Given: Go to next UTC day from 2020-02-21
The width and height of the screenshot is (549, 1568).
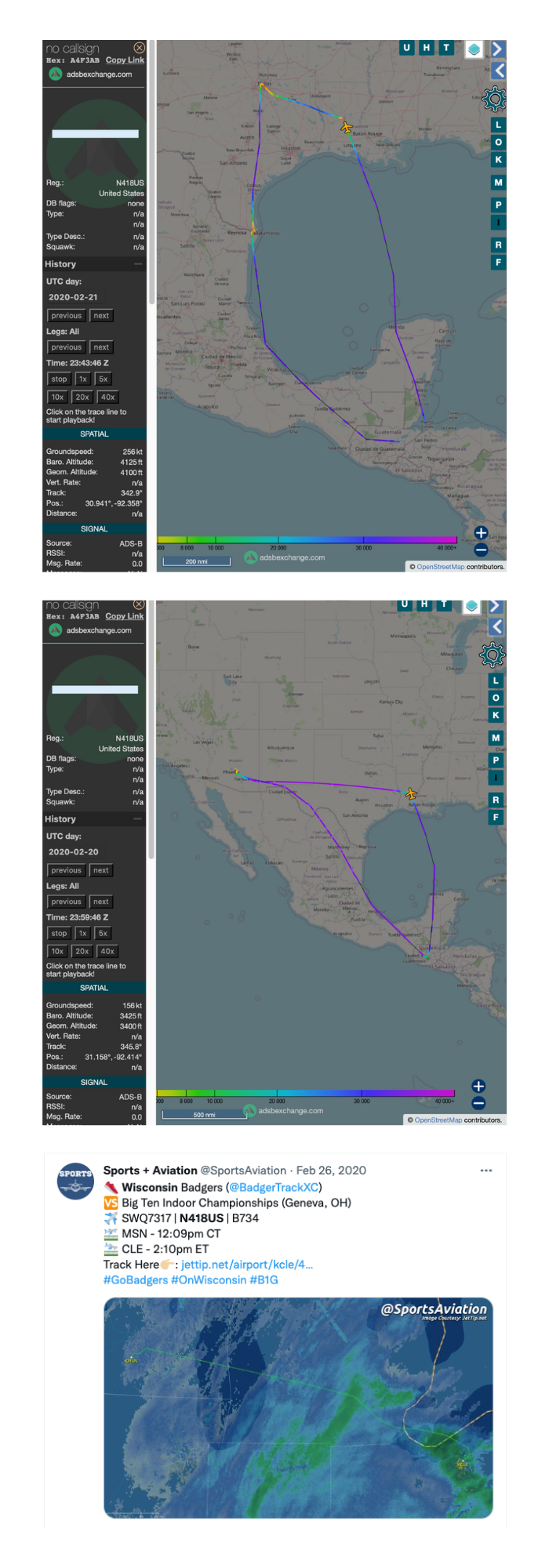Looking at the screenshot, I should point(101,316).
